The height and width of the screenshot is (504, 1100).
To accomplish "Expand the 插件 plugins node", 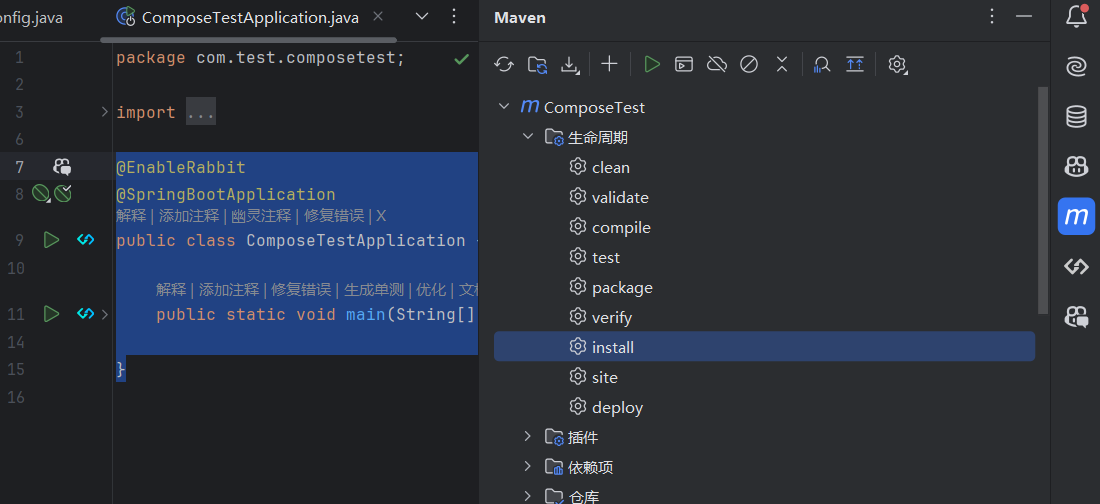I will coord(528,437).
